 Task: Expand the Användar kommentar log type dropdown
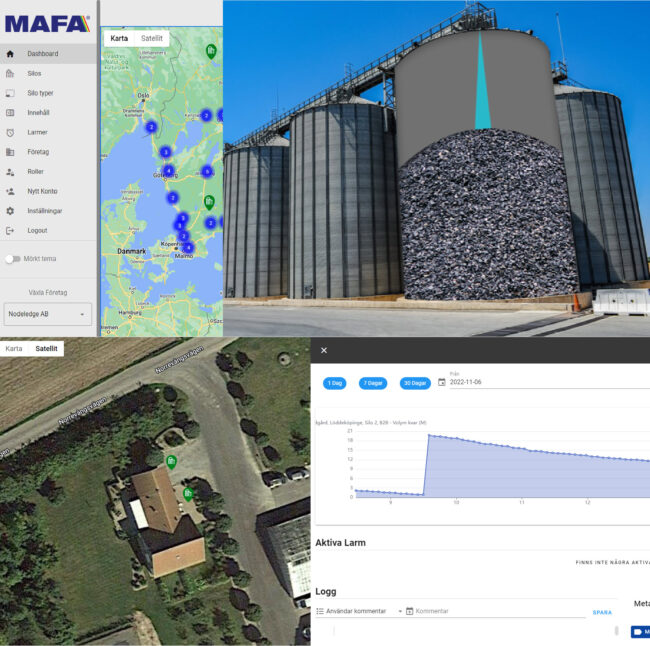[x=360, y=611]
